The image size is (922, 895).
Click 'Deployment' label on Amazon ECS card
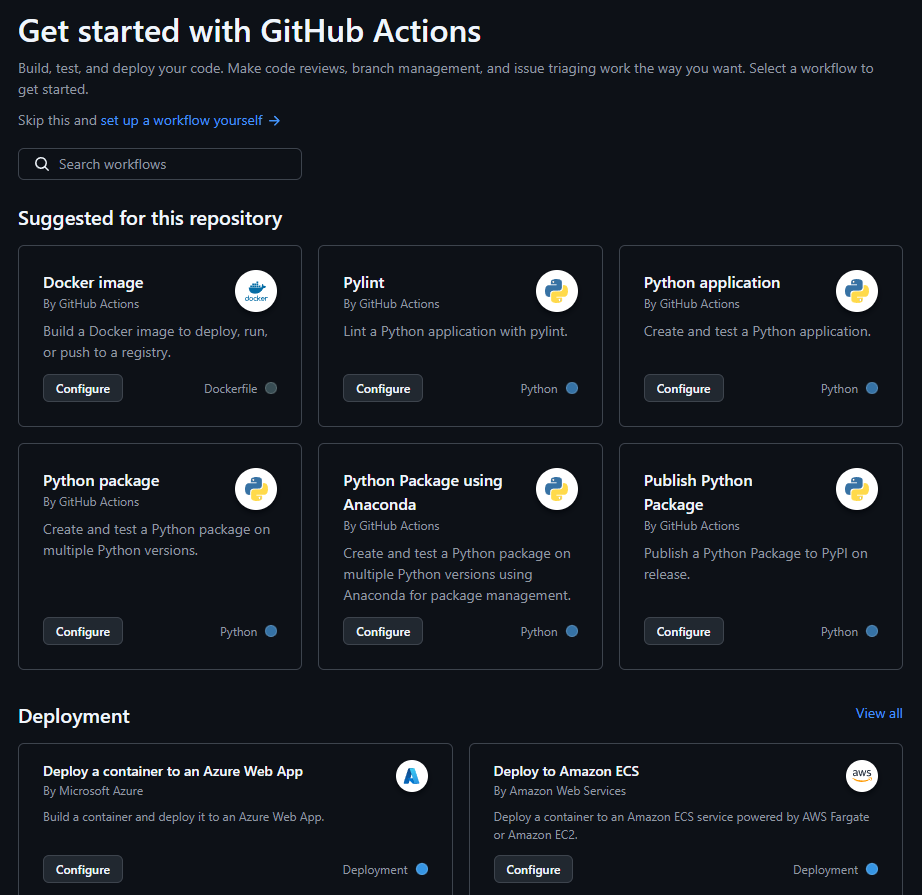coord(826,870)
